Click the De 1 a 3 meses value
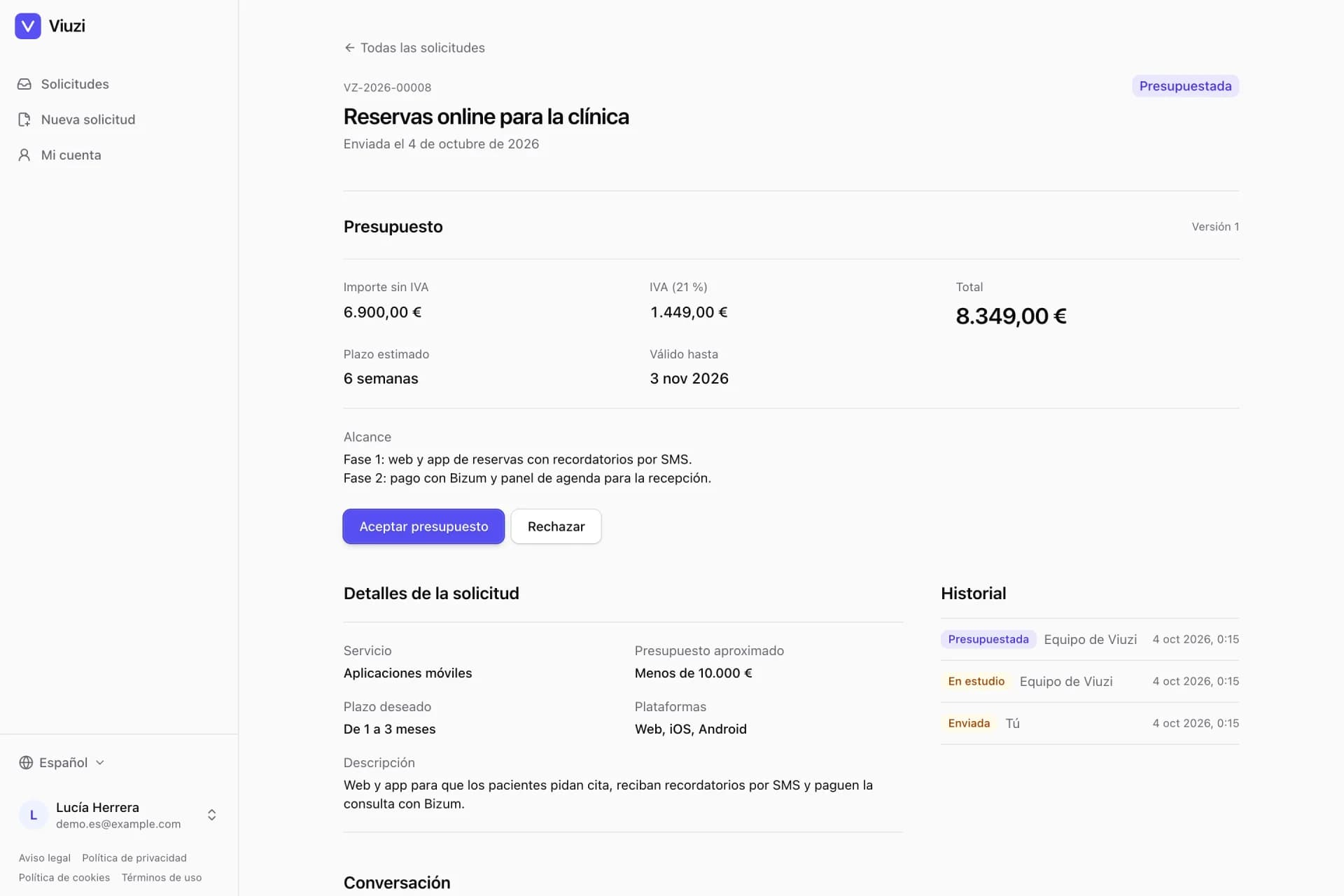The width and height of the screenshot is (1344, 896). click(x=389, y=729)
